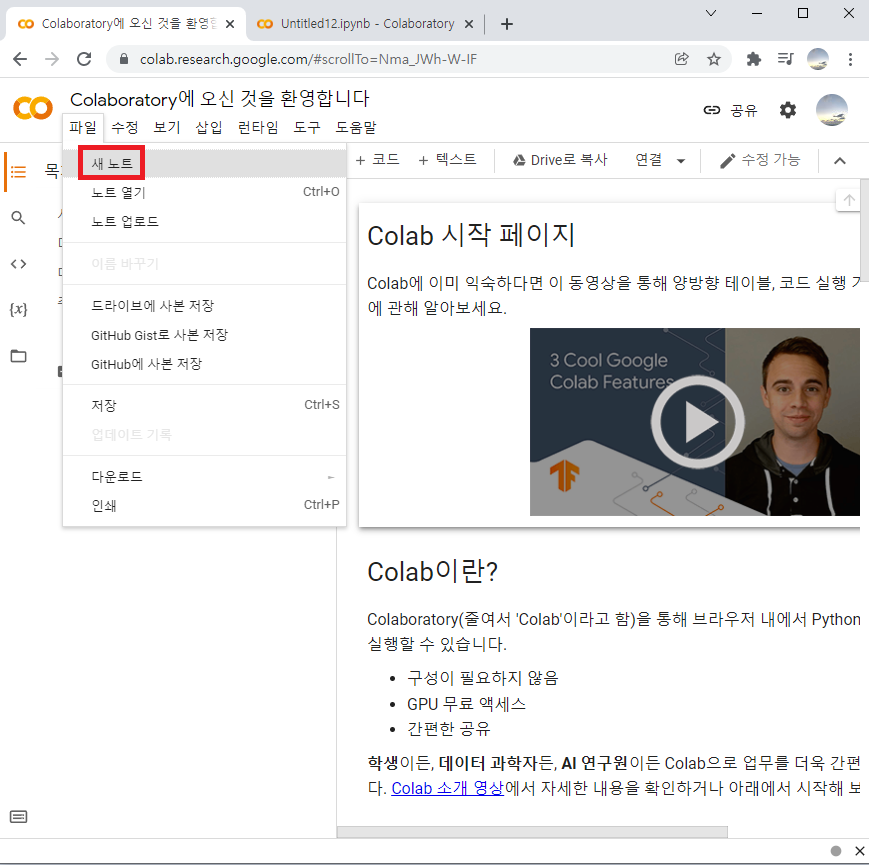The height and width of the screenshot is (865, 869).
Task: Click the Colab 시작 페이지 heading
Action: 471,235
